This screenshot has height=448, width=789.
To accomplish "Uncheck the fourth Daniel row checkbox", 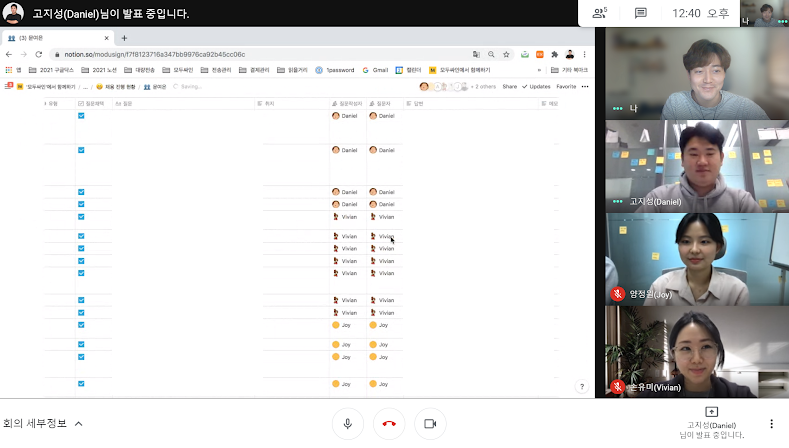I will click(81, 204).
